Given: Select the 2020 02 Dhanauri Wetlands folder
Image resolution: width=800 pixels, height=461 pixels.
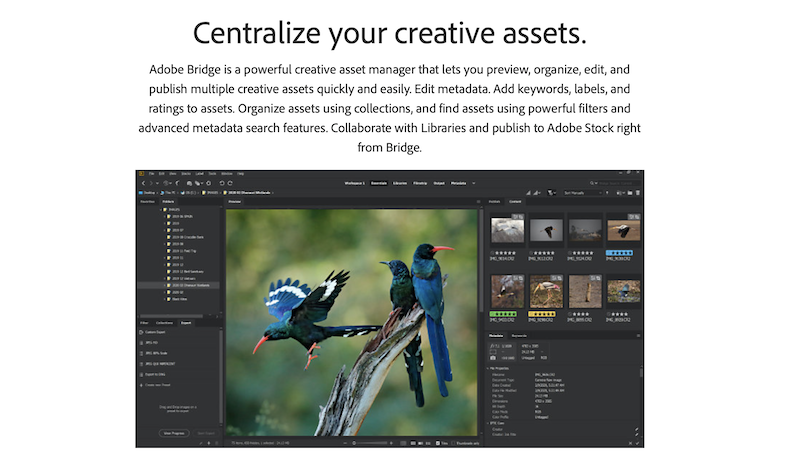Looking at the screenshot, I should pyautogui.click(x=191, y=285).
